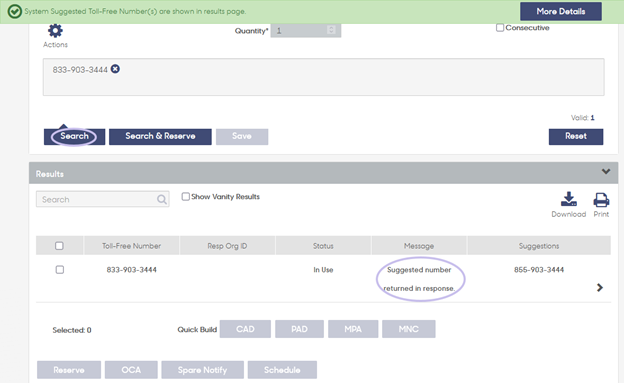Collapse the Results panel chevron
Screen dimensions: 624x383
[x=606, y=172]
